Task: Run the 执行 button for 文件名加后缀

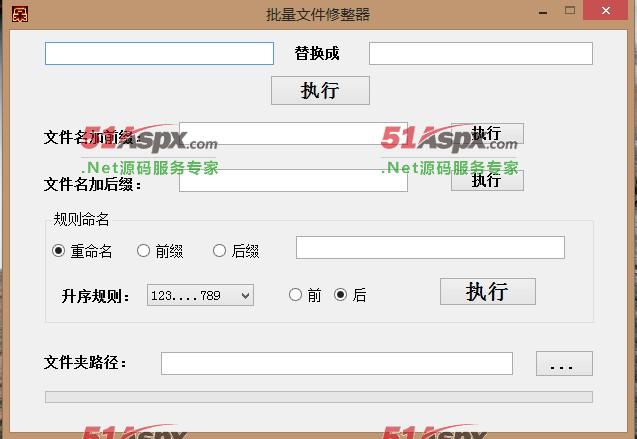Action: coord(487,180)
